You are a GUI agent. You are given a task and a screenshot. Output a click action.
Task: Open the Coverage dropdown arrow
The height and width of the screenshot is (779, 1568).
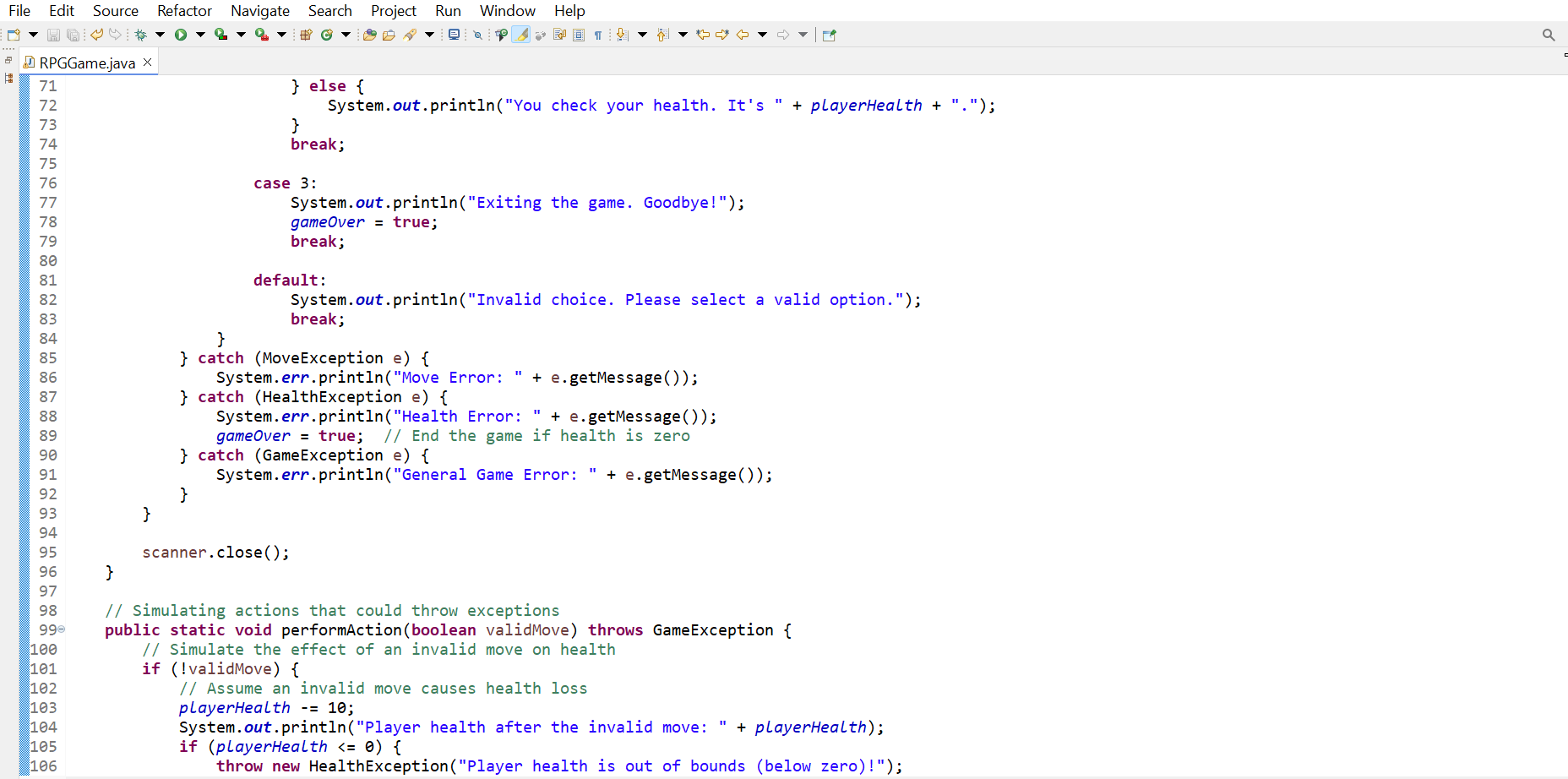click(x=241, y=35)
